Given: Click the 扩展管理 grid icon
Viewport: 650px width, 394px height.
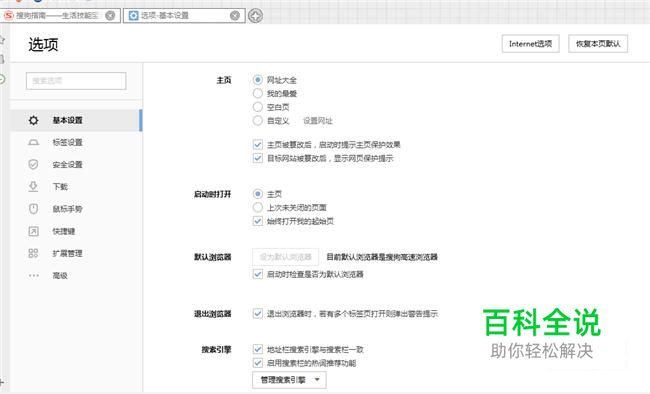Looking at the screenshot, I should click(x=34, y=253).
